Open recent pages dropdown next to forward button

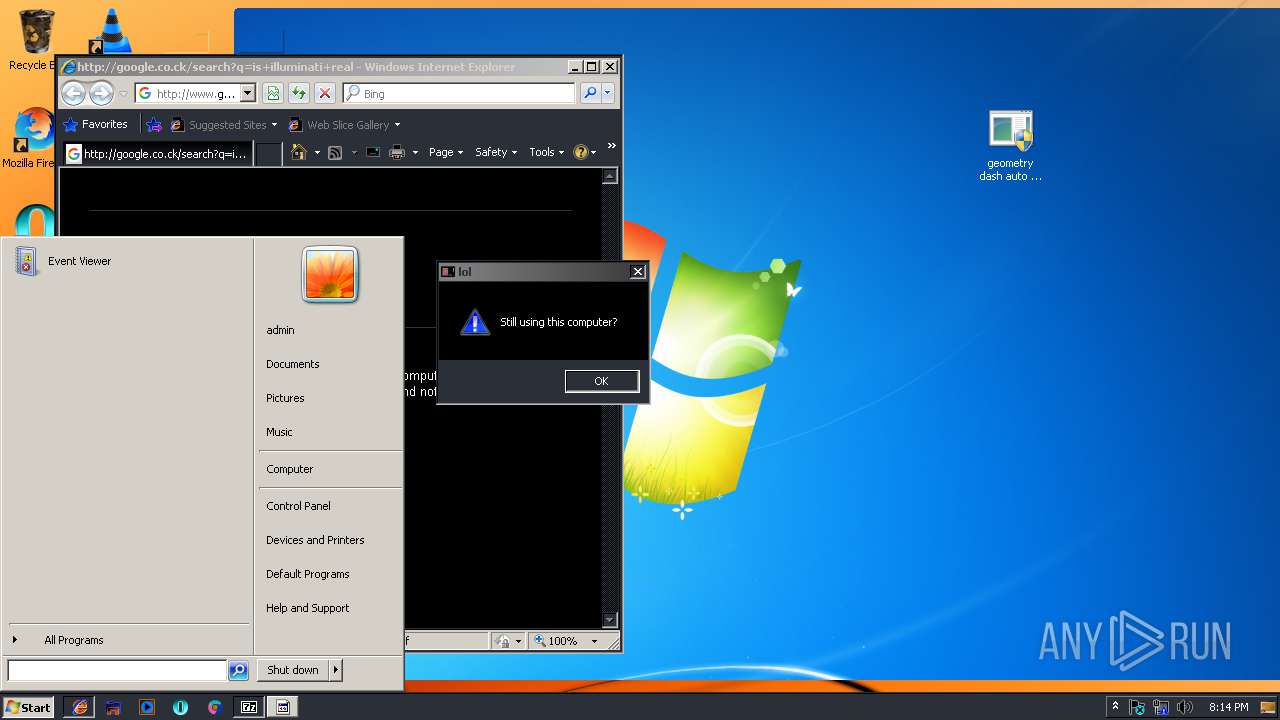coord(123,94)
